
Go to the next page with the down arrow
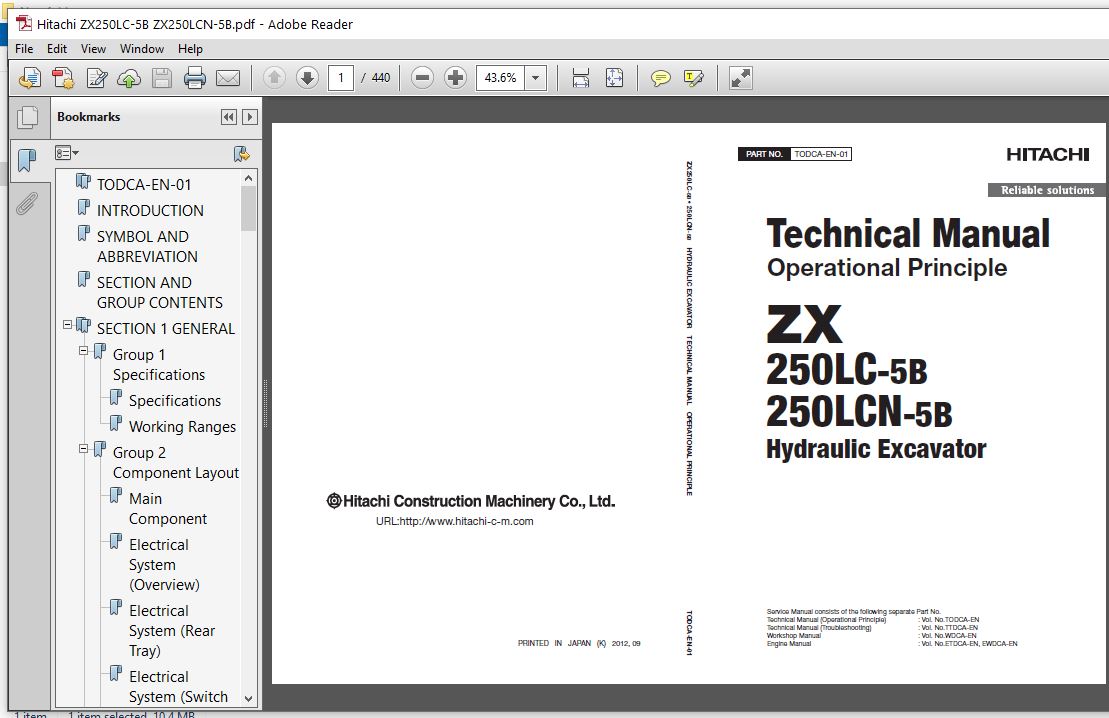tap(307, 78)
